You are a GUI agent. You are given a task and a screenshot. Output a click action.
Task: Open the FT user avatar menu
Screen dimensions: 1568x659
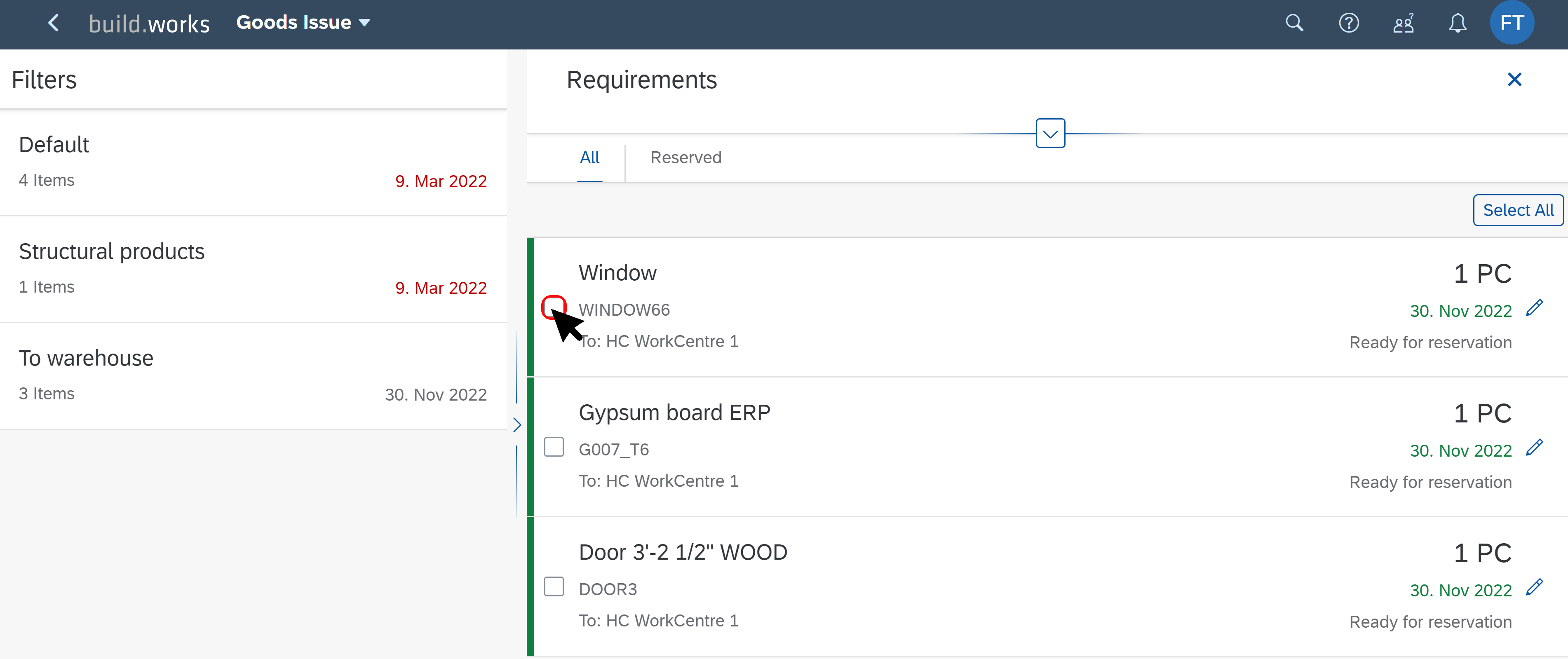pyautogui.click(x=1512, y=23)
